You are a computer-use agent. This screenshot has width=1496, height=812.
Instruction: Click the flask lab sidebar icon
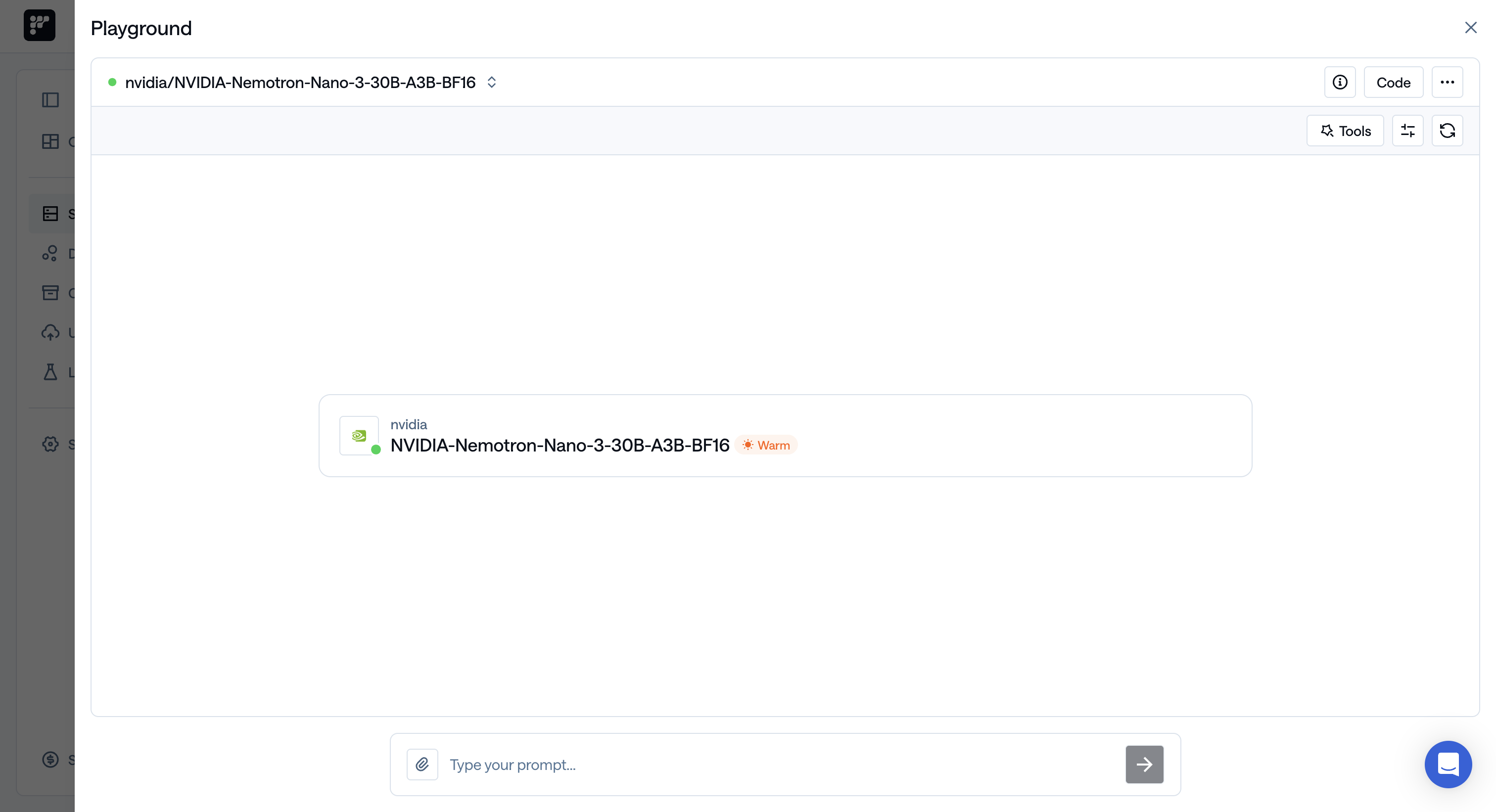pyautogui.click(x=50, y=372)
